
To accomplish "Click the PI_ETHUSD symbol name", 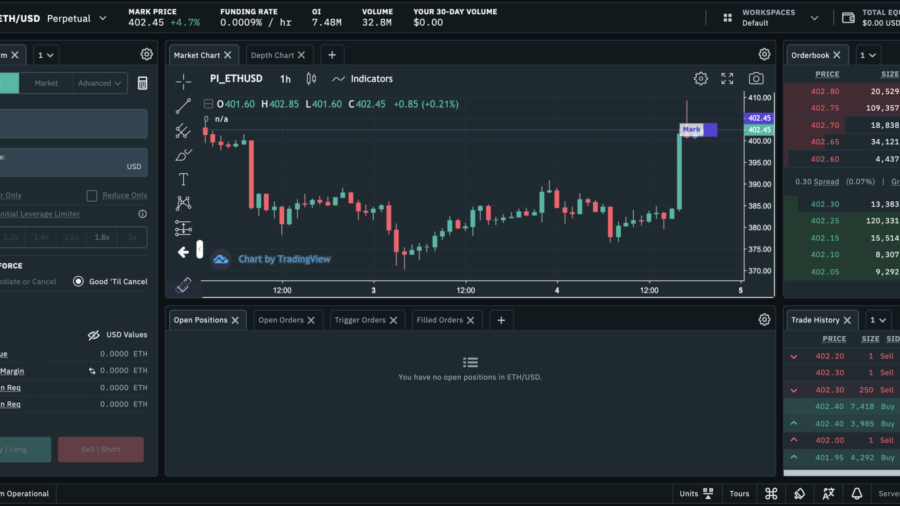I will (x=236, y=79).
